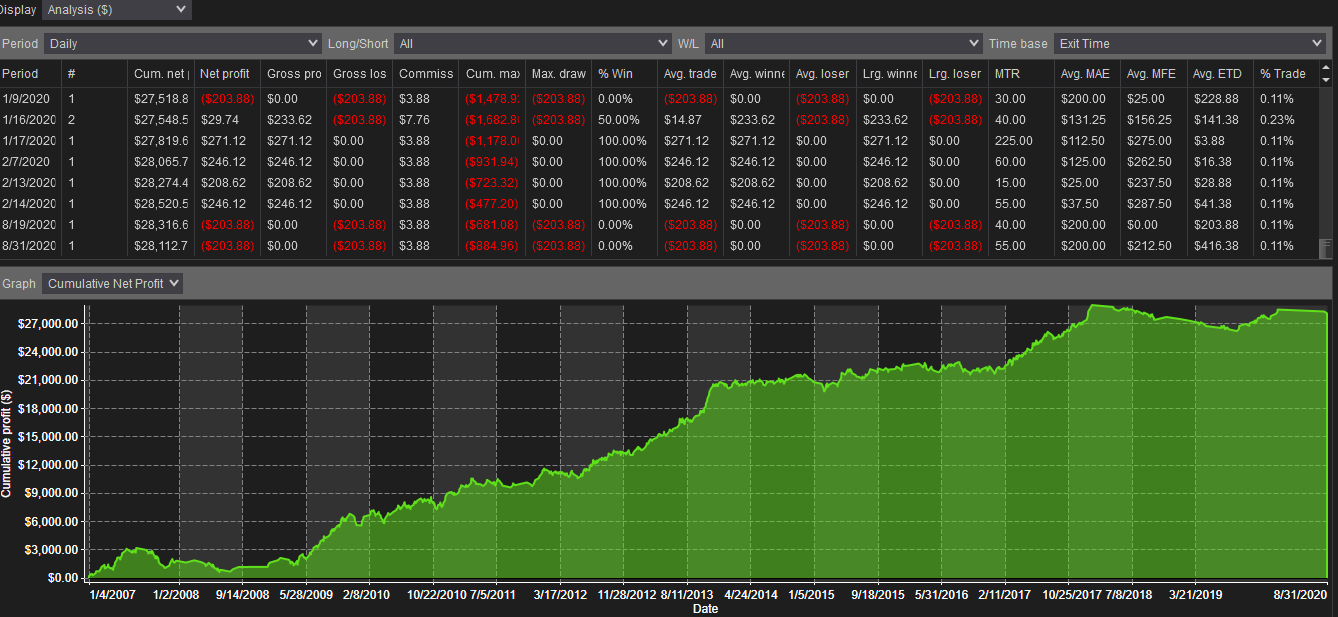Click the $416.38 Avg. ETD cell
Viewport: 1338px width, 617px height.
click(1219, 246)
